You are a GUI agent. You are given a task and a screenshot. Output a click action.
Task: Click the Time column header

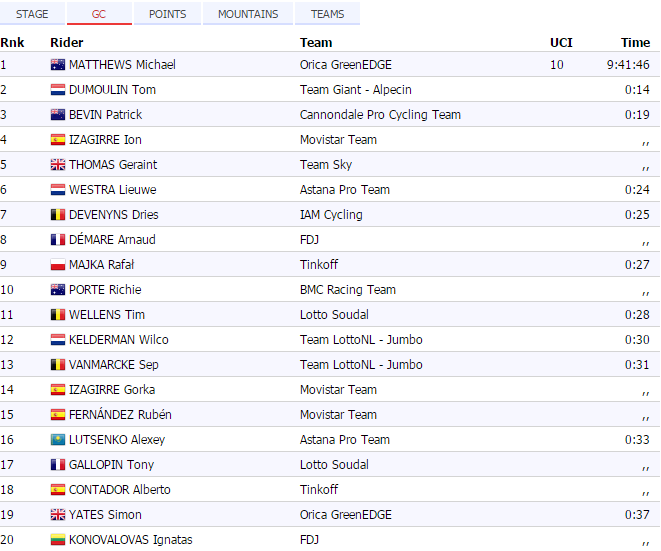(x=635, y=43)
